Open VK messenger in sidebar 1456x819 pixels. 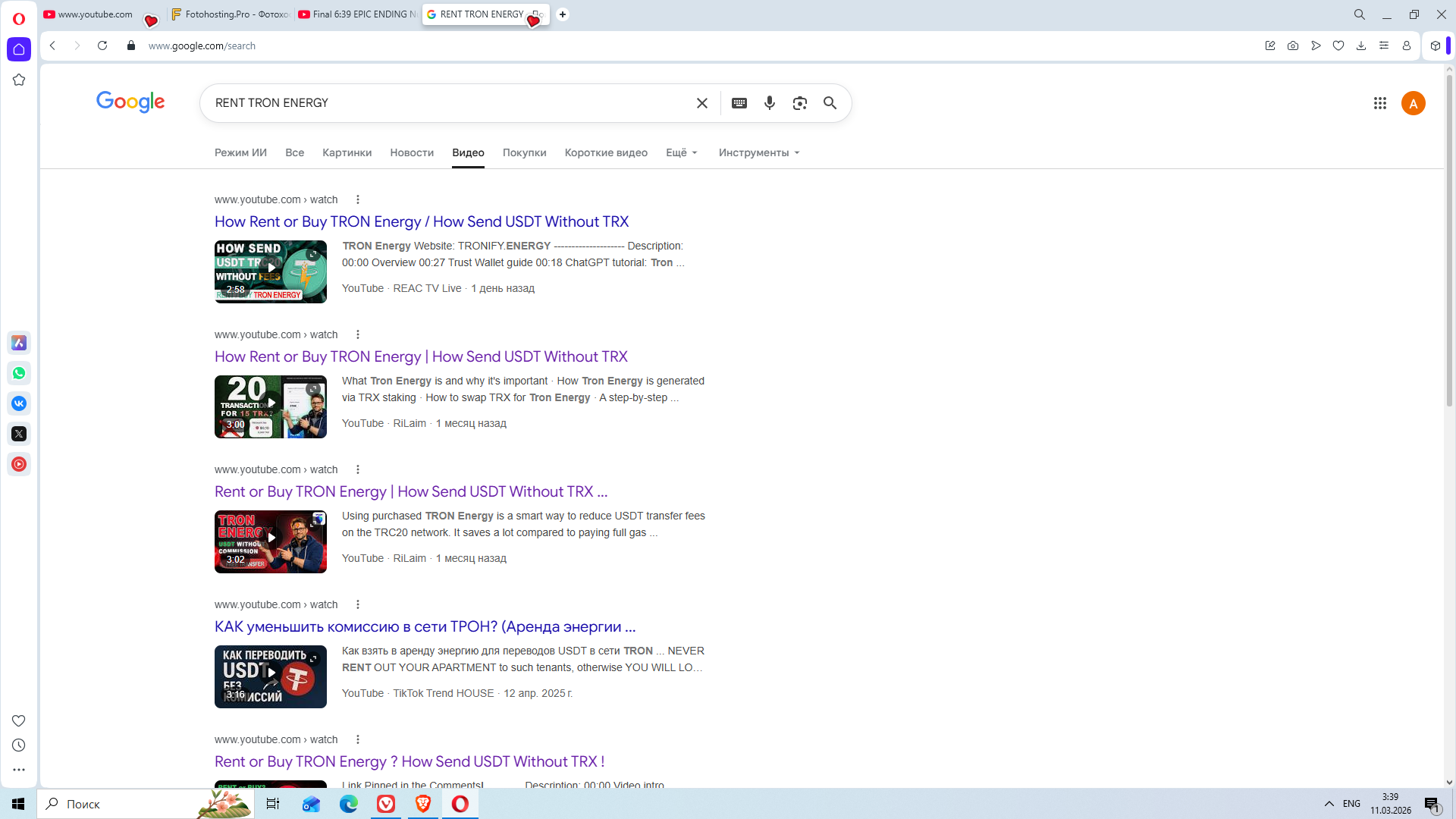[x=19, y=403]
